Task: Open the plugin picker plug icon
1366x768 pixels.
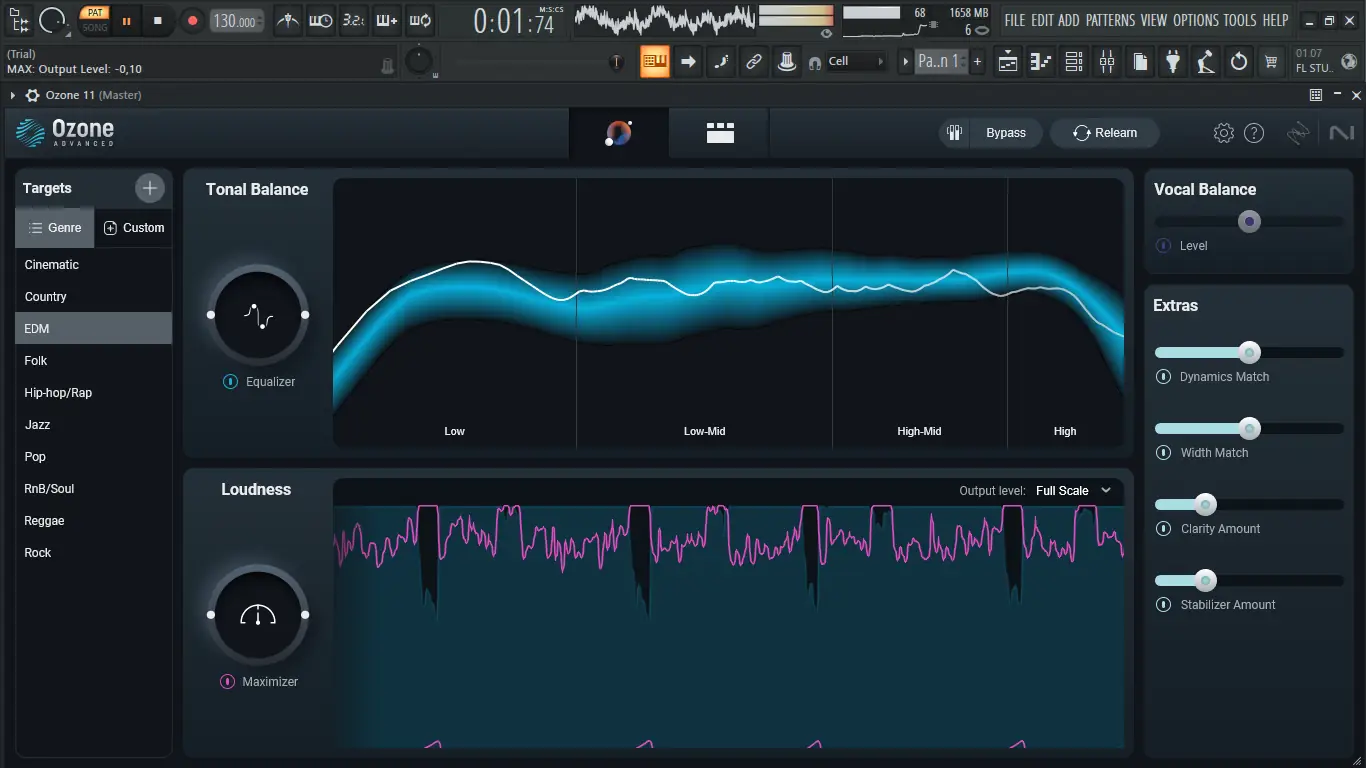Action: (x=1173, y=62)
